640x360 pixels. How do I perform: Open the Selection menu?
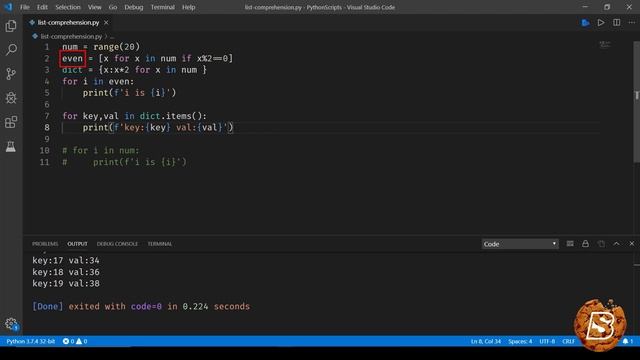pos(68,7)
